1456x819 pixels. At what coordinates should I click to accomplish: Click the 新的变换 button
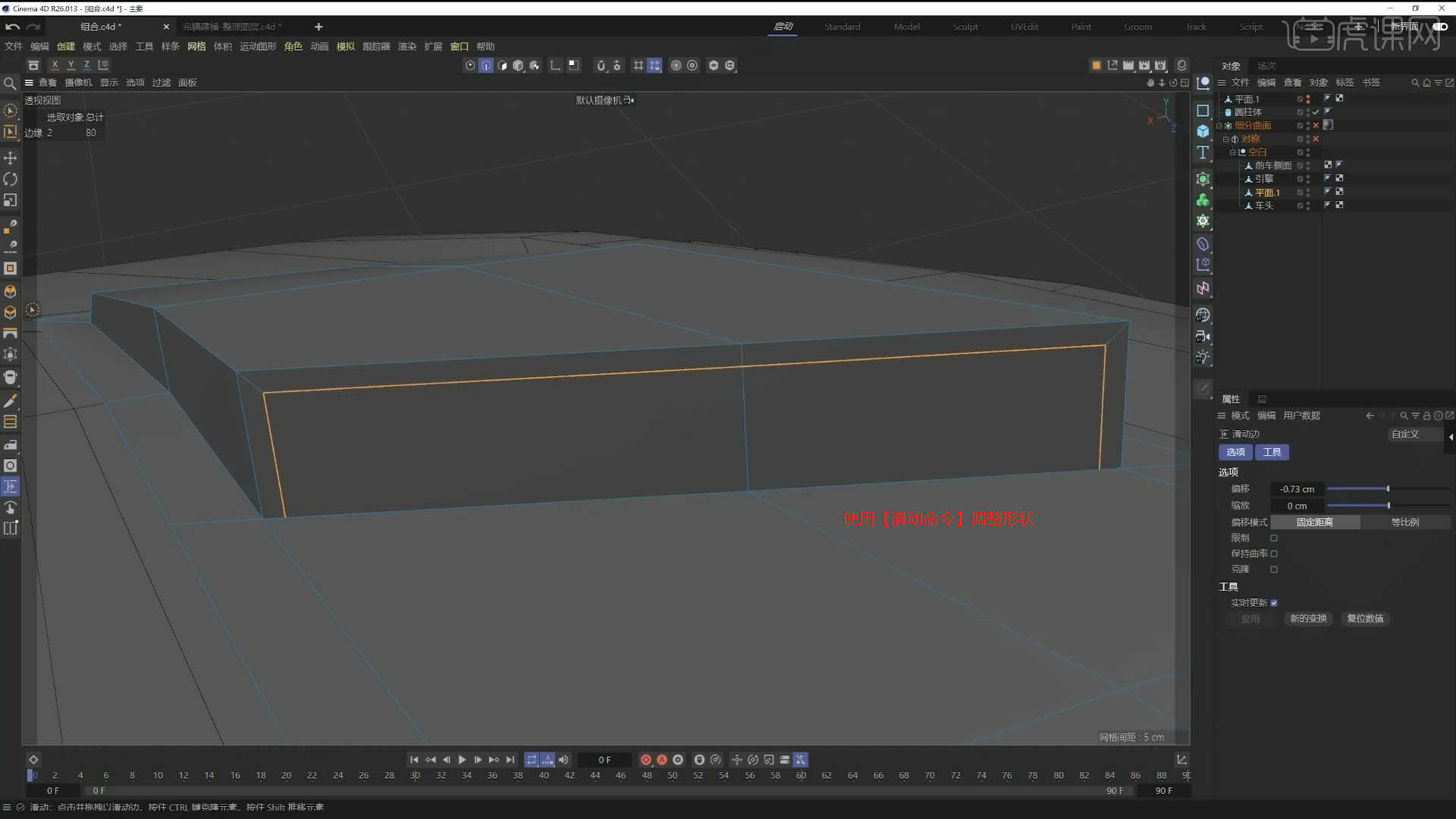pyautogui.click(x=1308, y=619)
